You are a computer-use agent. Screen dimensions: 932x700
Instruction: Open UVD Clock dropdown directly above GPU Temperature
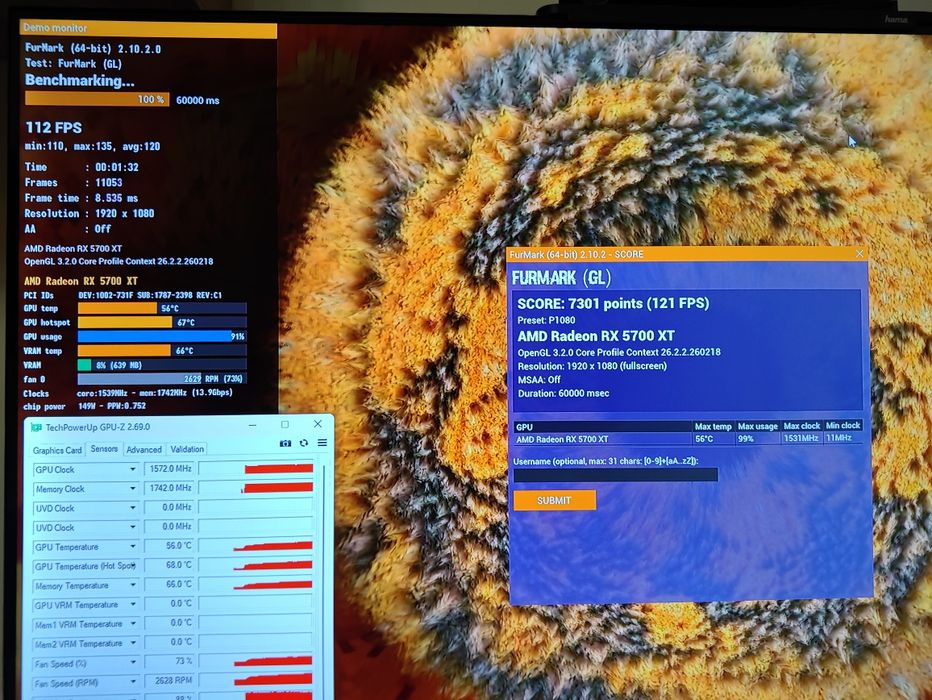coord(133,527)
